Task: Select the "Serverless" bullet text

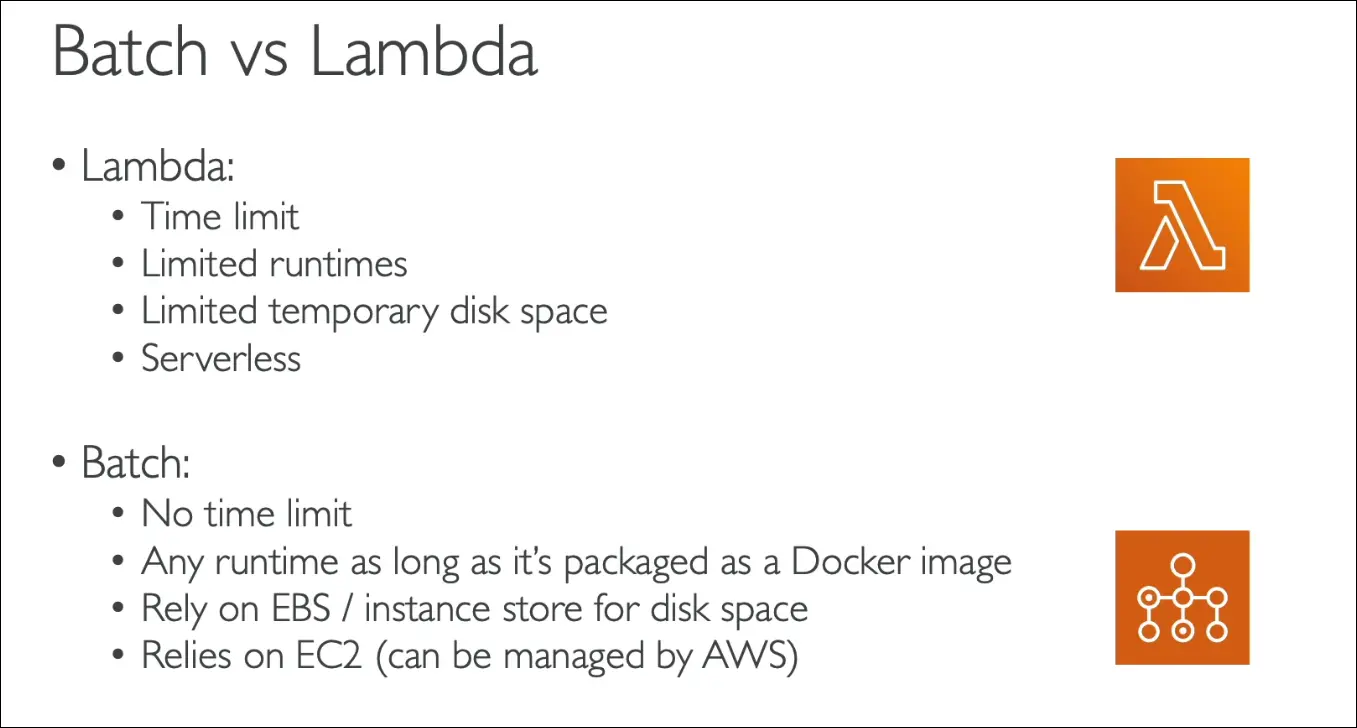Action: click(221, 358)
